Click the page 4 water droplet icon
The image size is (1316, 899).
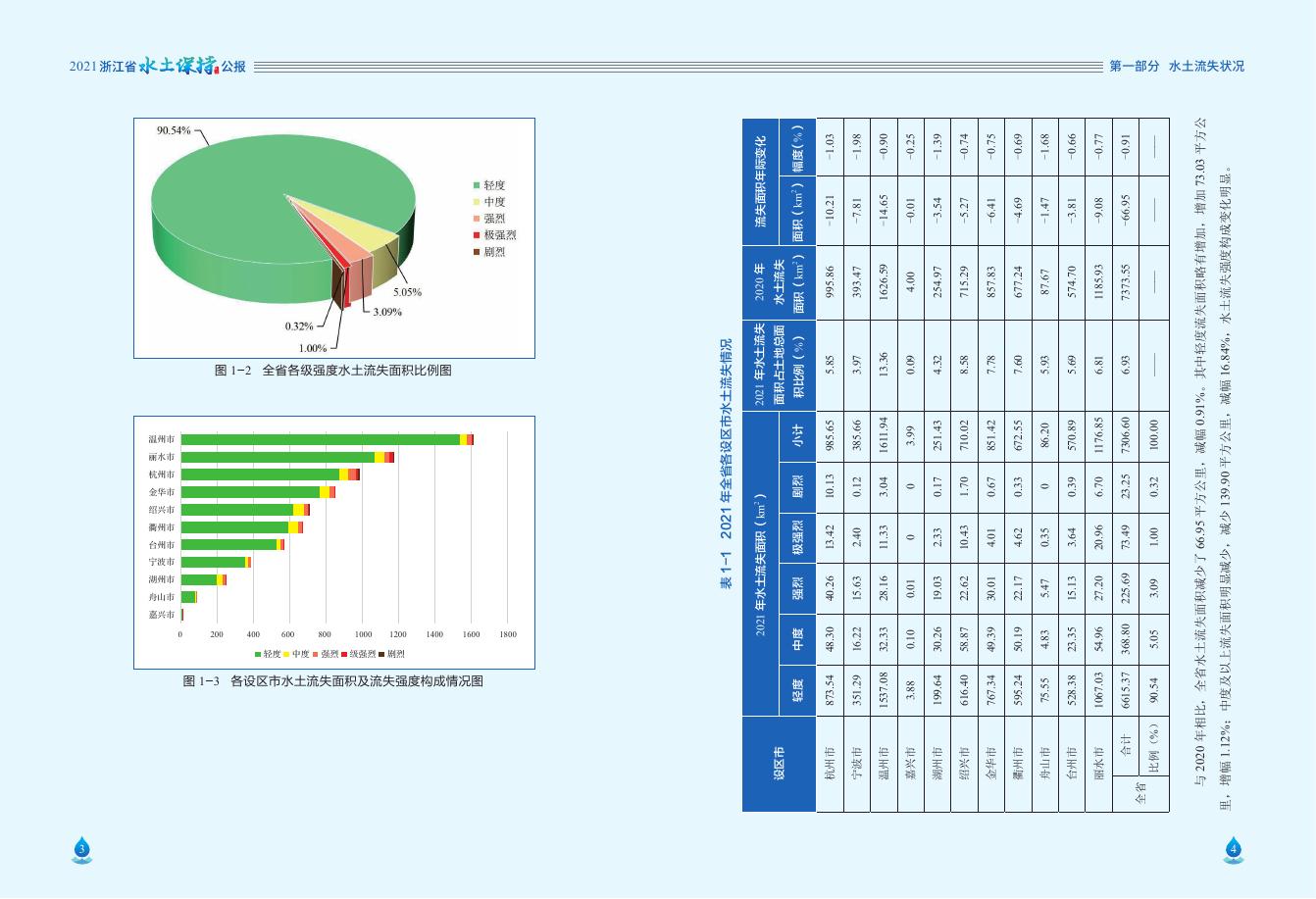[x=1234, y=849]
